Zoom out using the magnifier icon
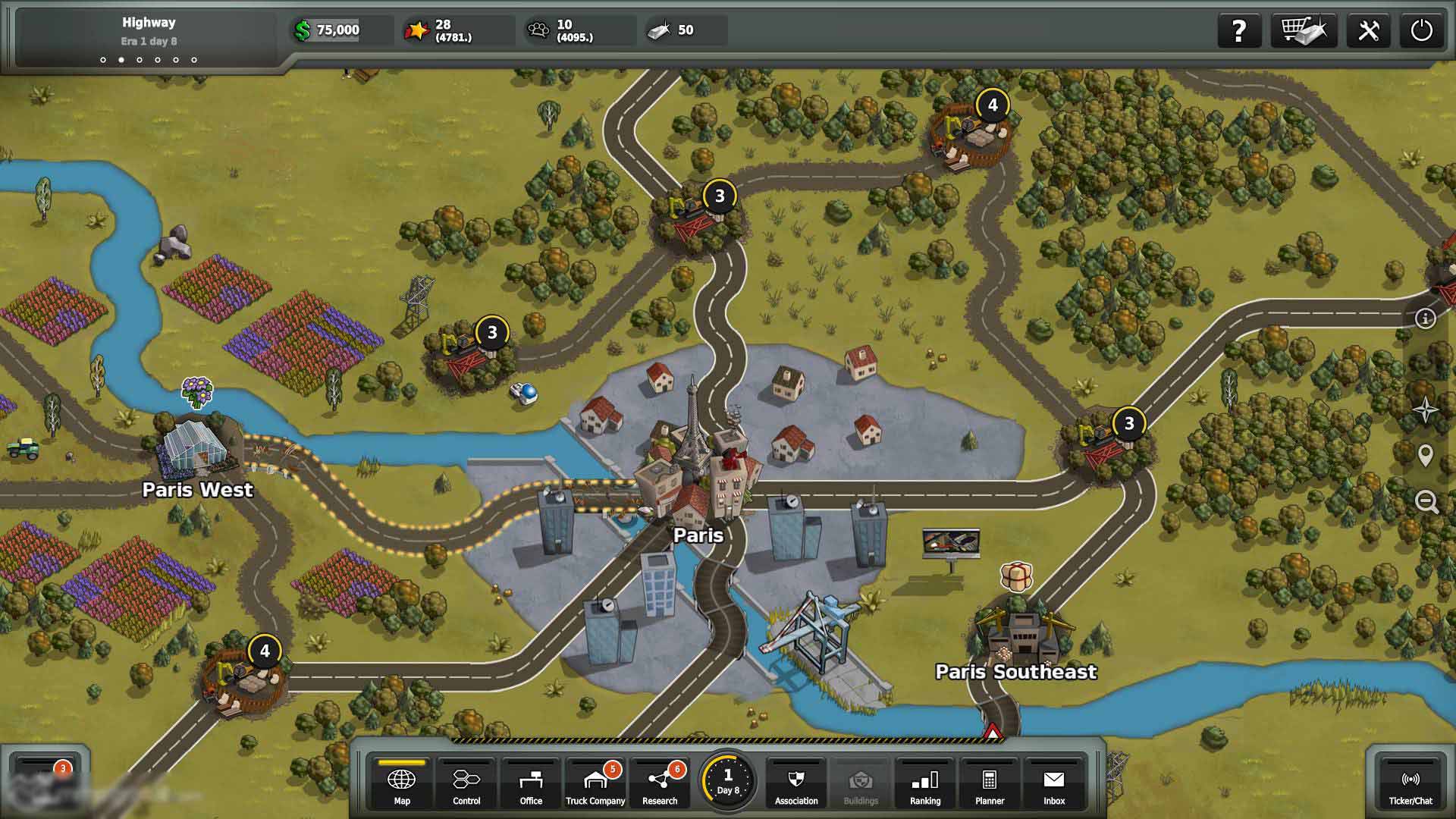The width and height of the screenshot is (1456, 819). tap(1426, 501)
